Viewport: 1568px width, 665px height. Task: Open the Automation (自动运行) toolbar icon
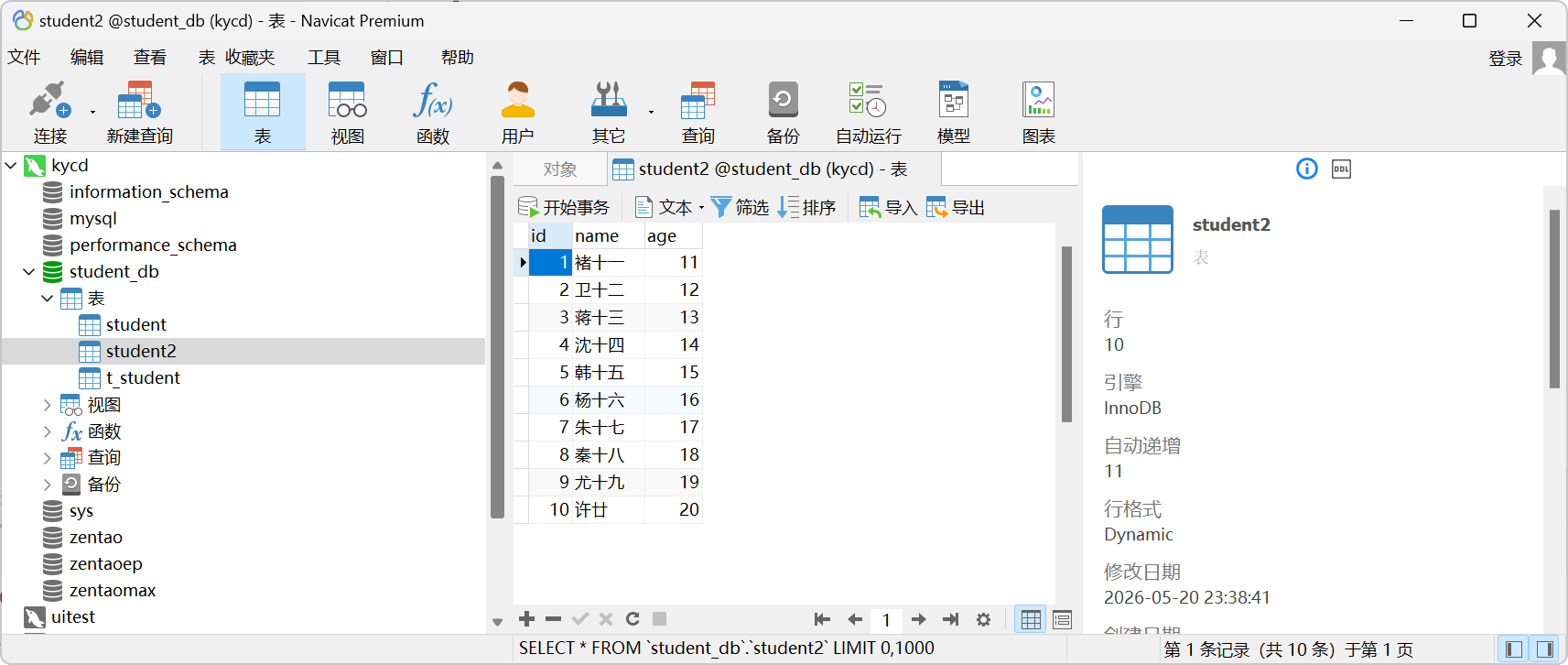coord(868,112)
